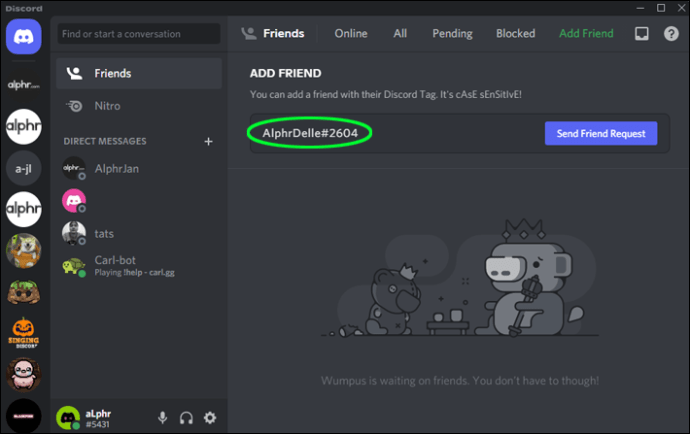Open the inbox icon in header
The image size is (690, 434).
(x=642, y=33)
